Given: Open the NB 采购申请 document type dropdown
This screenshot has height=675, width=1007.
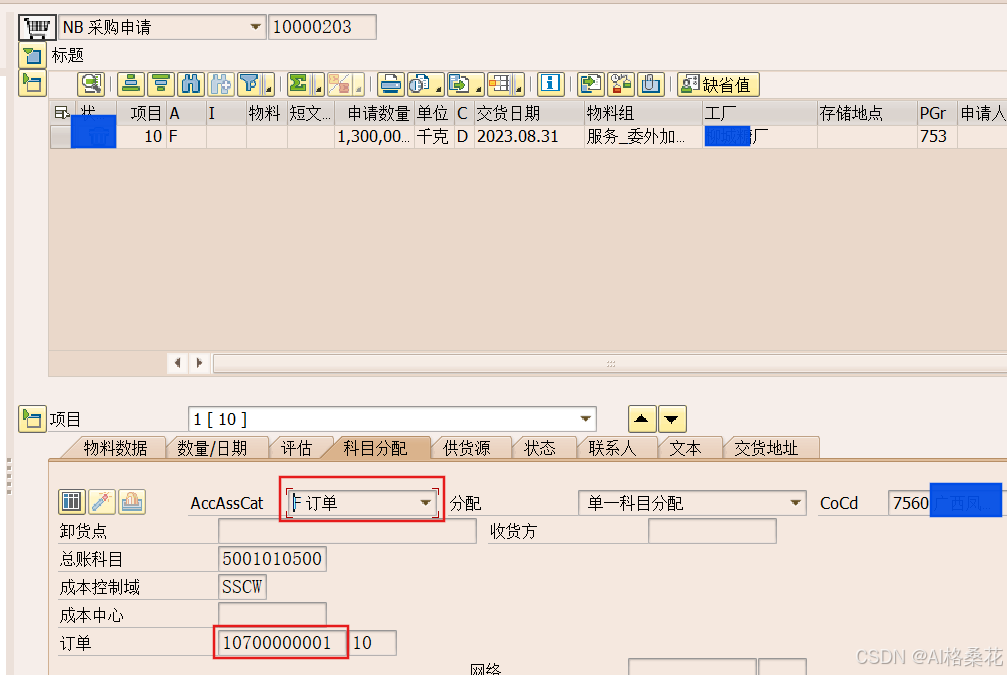Looking at the screenshot, I should click(x=256, y=27).
